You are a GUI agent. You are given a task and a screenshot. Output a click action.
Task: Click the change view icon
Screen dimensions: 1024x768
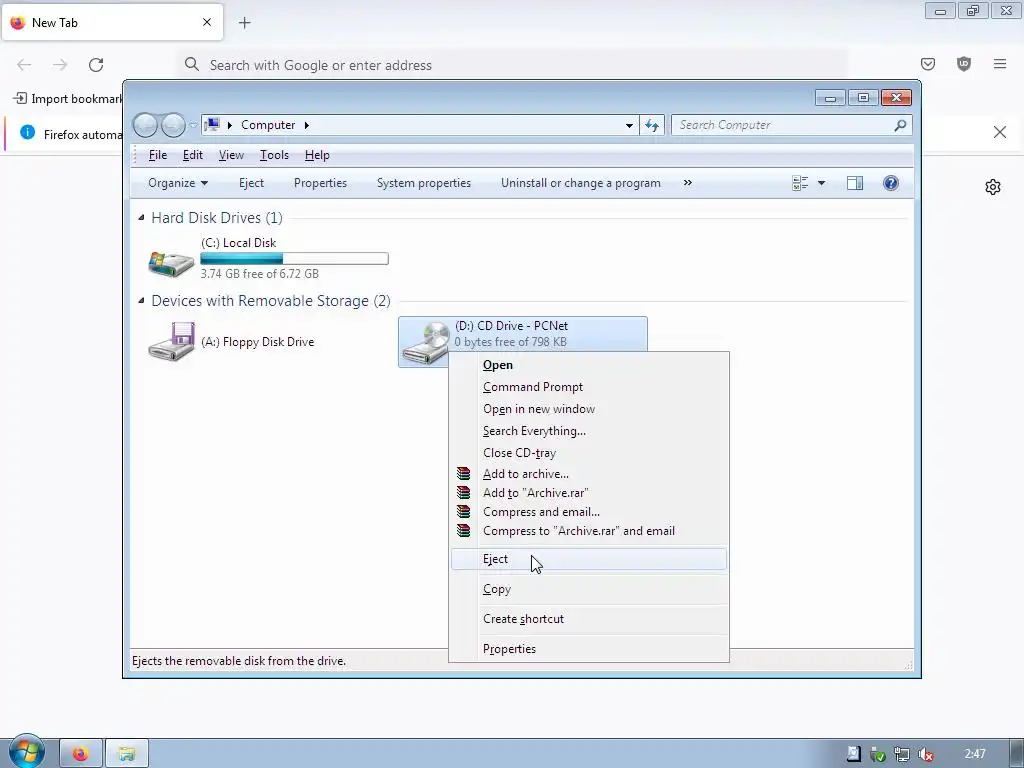click(800, 184)
